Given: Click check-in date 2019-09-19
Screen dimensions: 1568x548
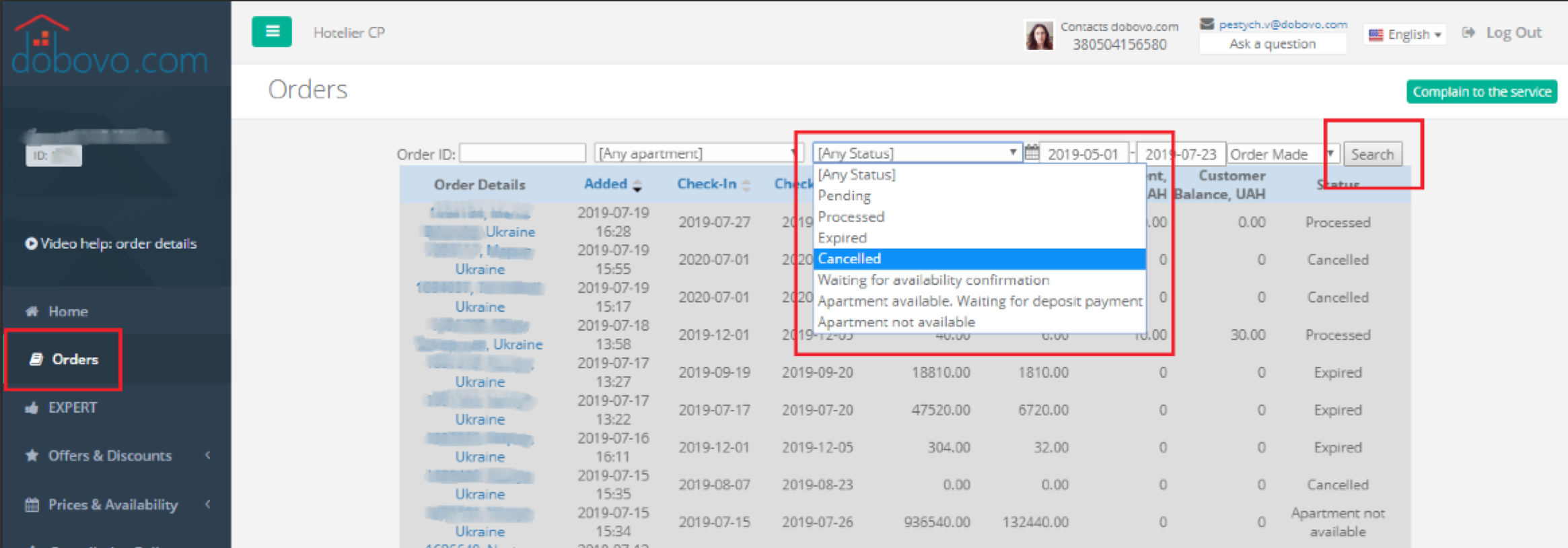Looking at the screenshot, I should click(714, 372).
